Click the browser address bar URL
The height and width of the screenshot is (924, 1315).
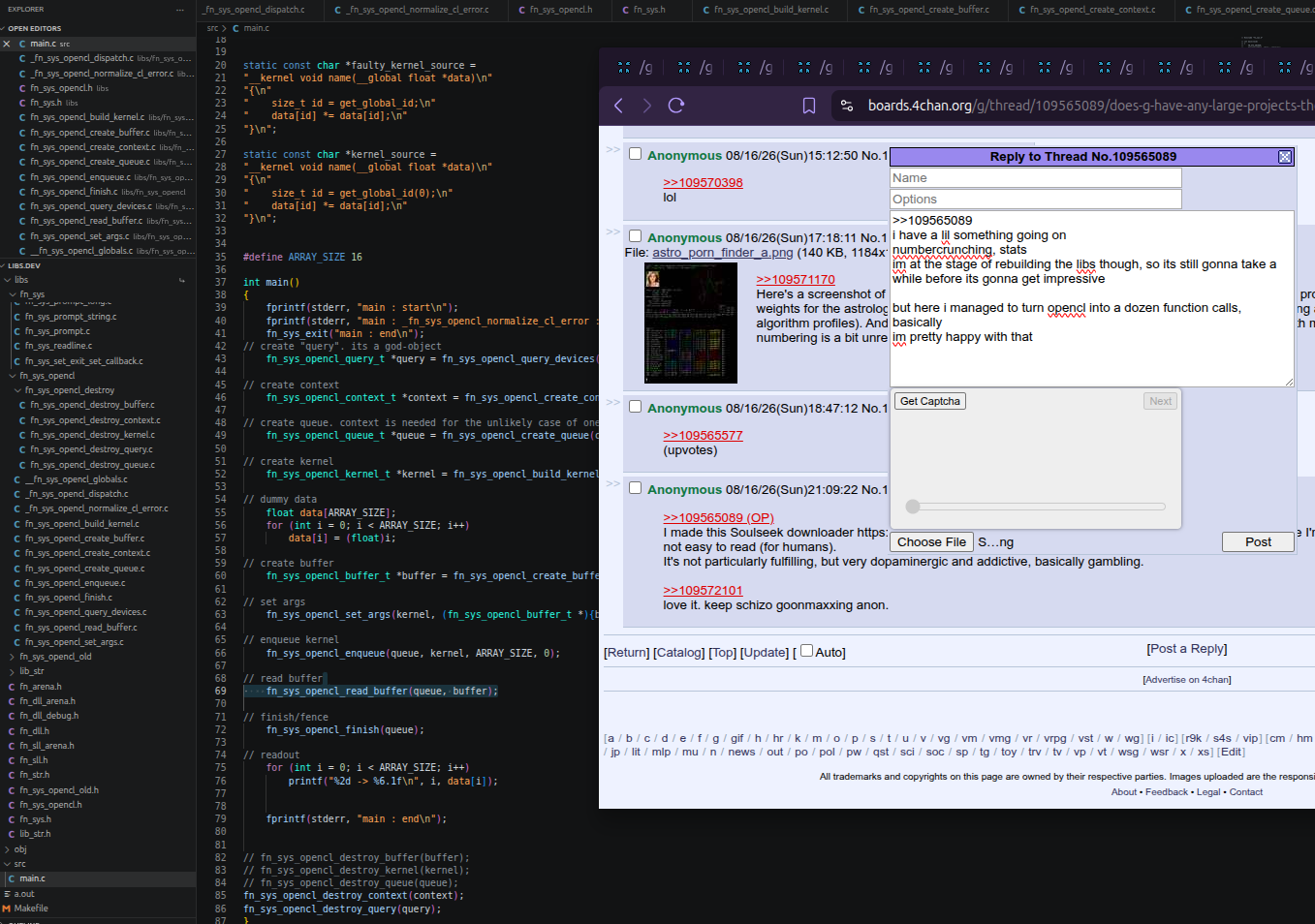pos(1090,106)
